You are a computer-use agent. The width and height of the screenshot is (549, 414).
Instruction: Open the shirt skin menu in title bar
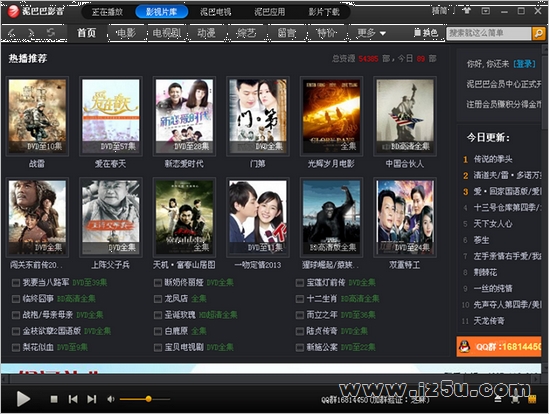click(466, 11)
